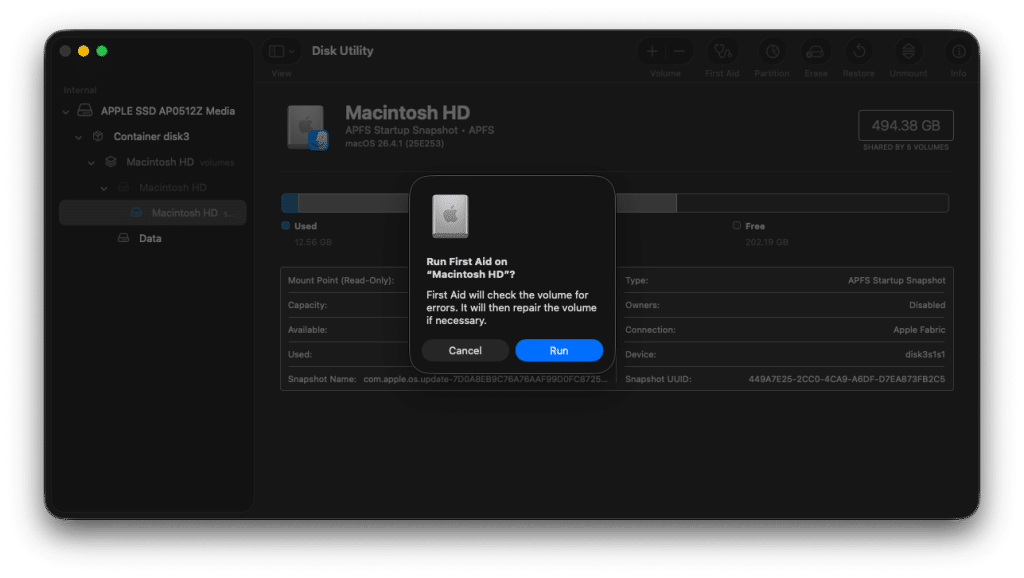Click the 494.38 GB capacity box
Screen dimensions: 1024x578
pyautogui.click(x=906, y=125)
